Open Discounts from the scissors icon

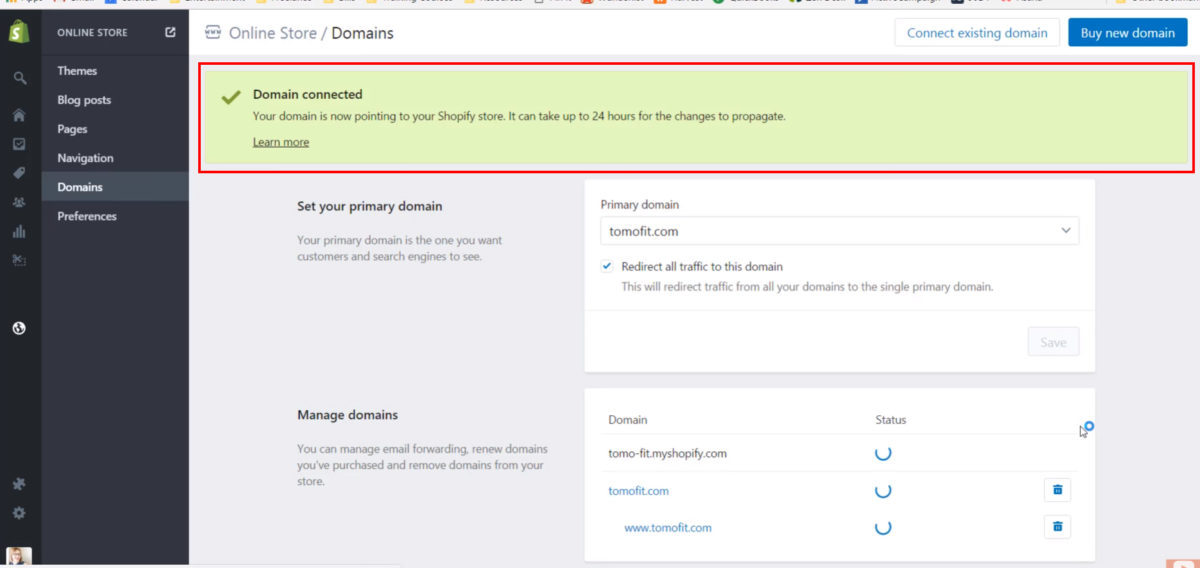click(19, 260)
